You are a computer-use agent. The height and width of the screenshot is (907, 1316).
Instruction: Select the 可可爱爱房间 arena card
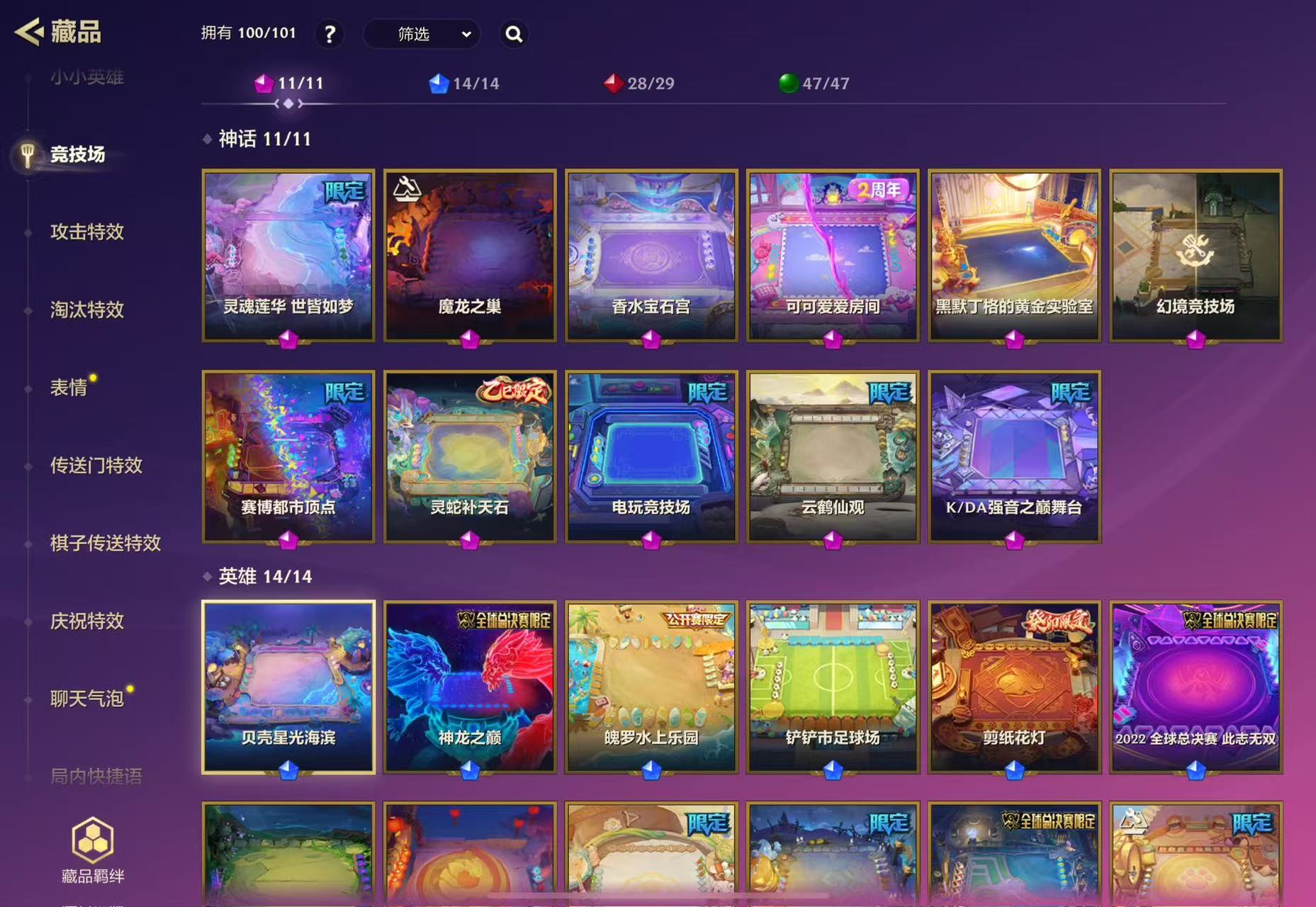pos(833,255)
